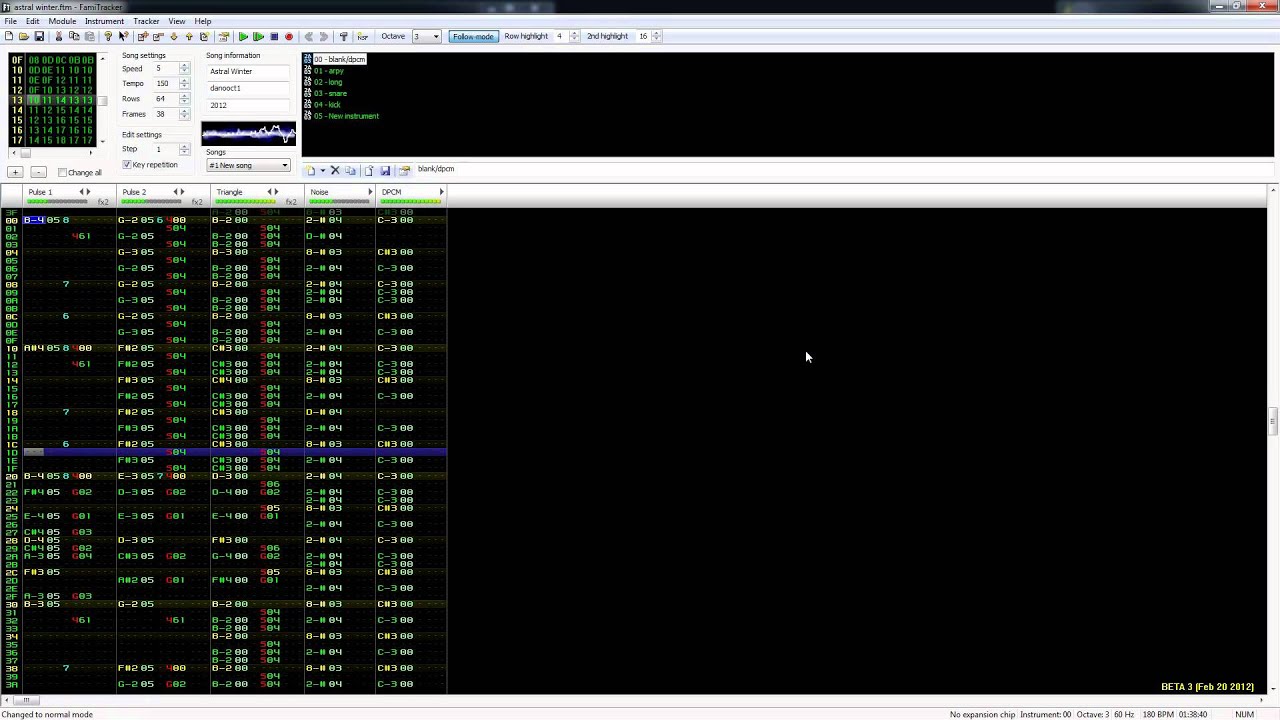Open module properties icon
Viewport: 1280px width, 720px height.
coord(223,36)
